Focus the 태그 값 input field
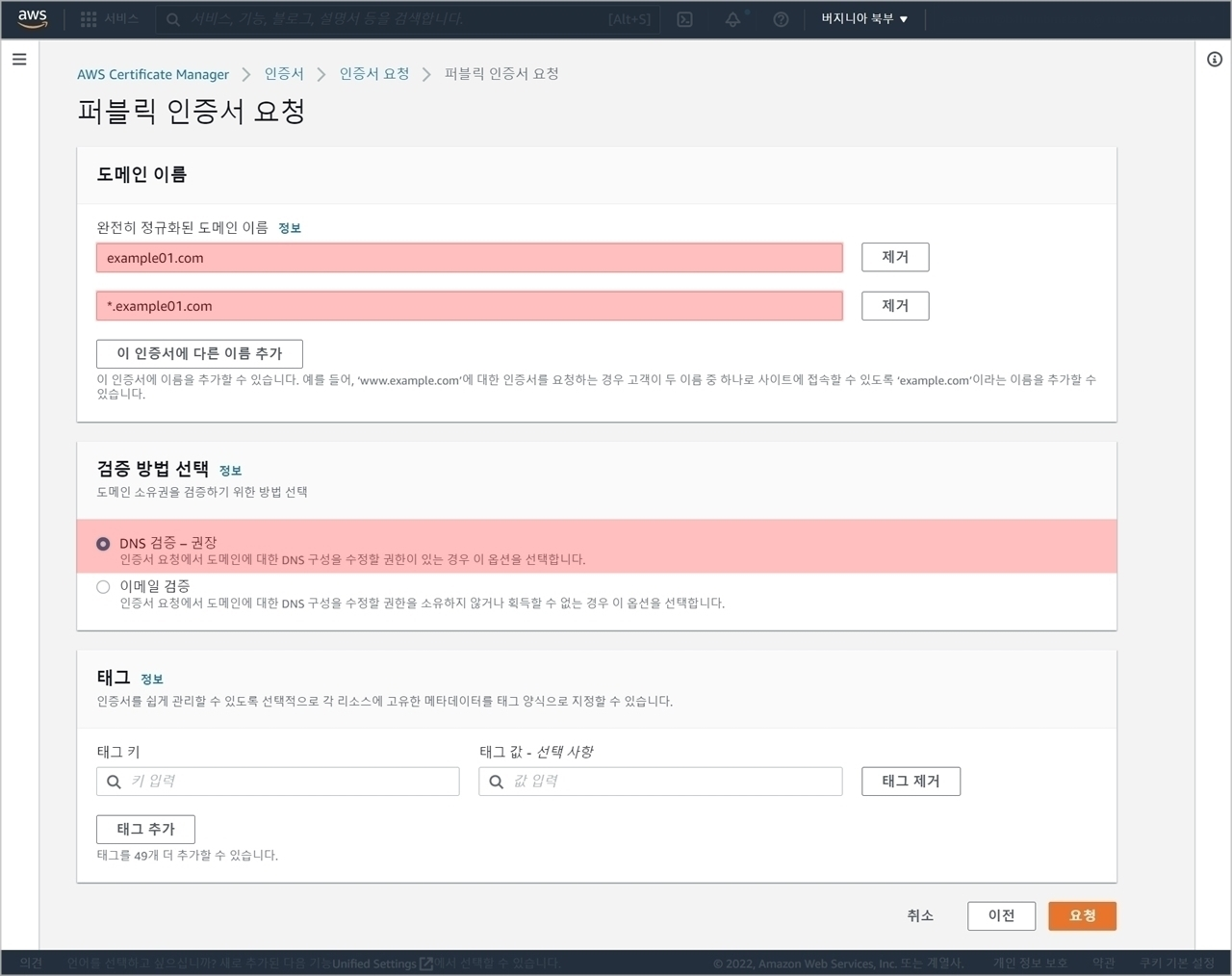The image size is (1232, 976). [x=660, y=782]
